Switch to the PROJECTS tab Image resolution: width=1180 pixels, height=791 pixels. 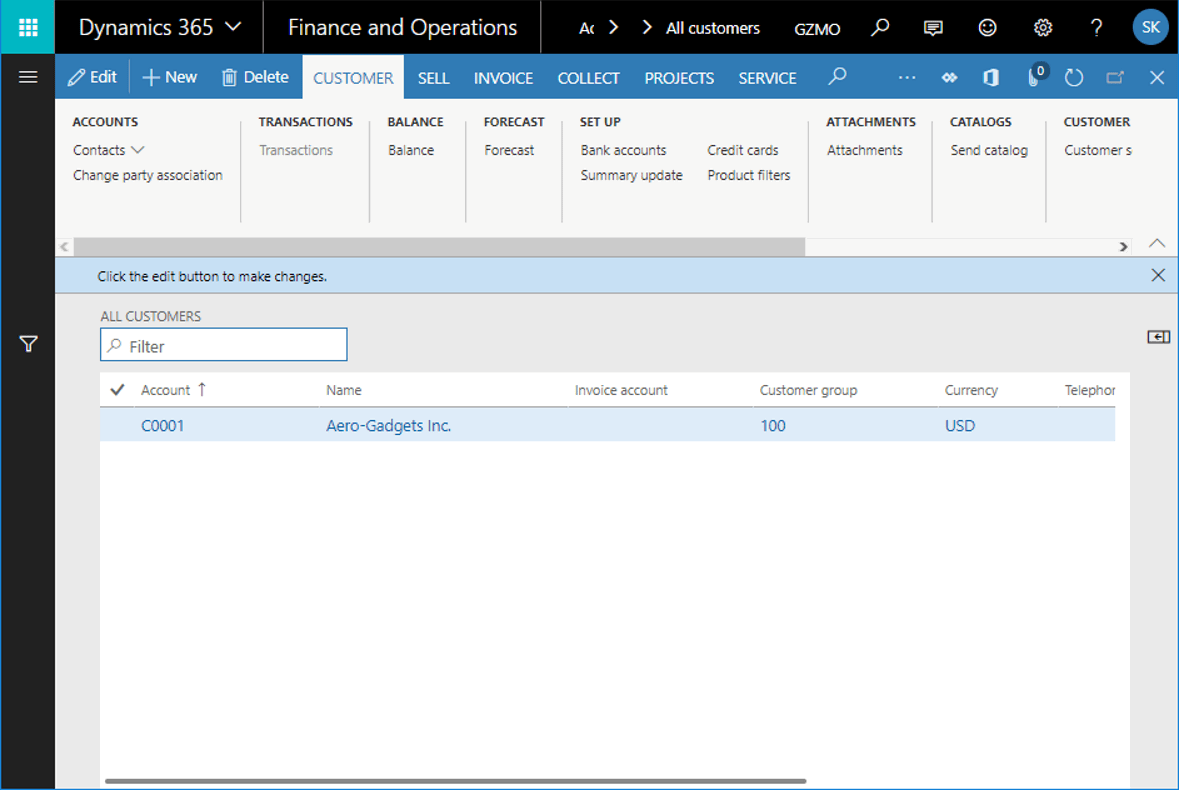pos(680,78)
